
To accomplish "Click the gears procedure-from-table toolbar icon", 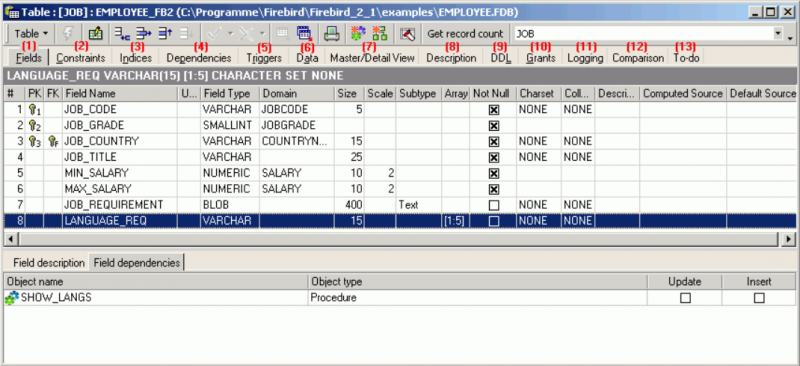I will click(x=359, y=34).
